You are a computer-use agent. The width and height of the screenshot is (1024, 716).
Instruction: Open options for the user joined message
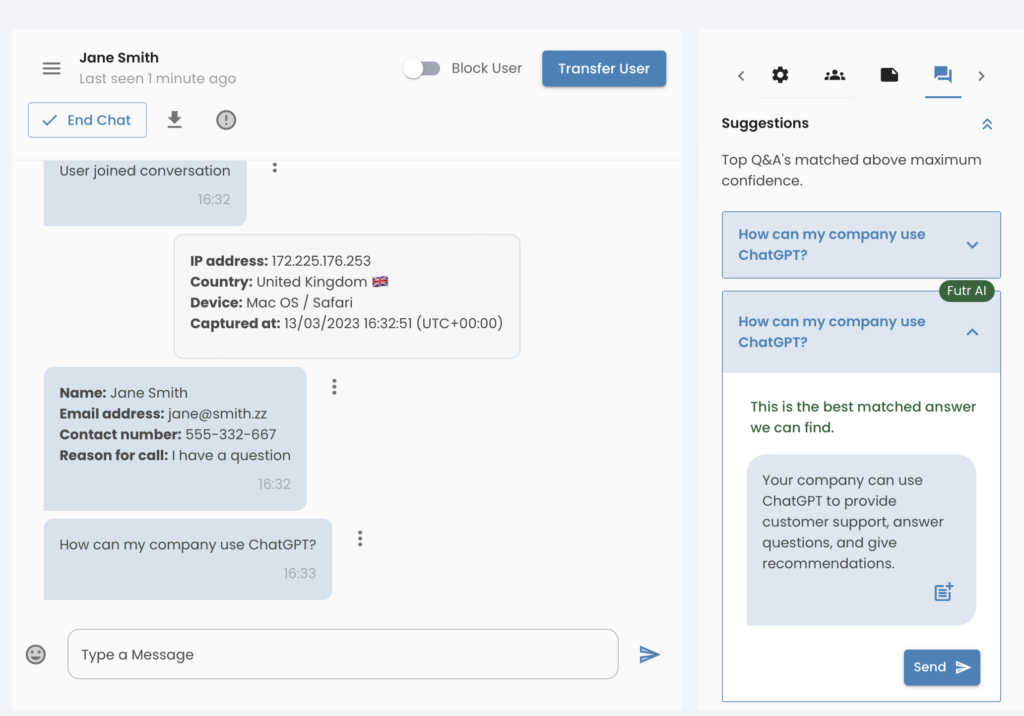click(275, 168)
